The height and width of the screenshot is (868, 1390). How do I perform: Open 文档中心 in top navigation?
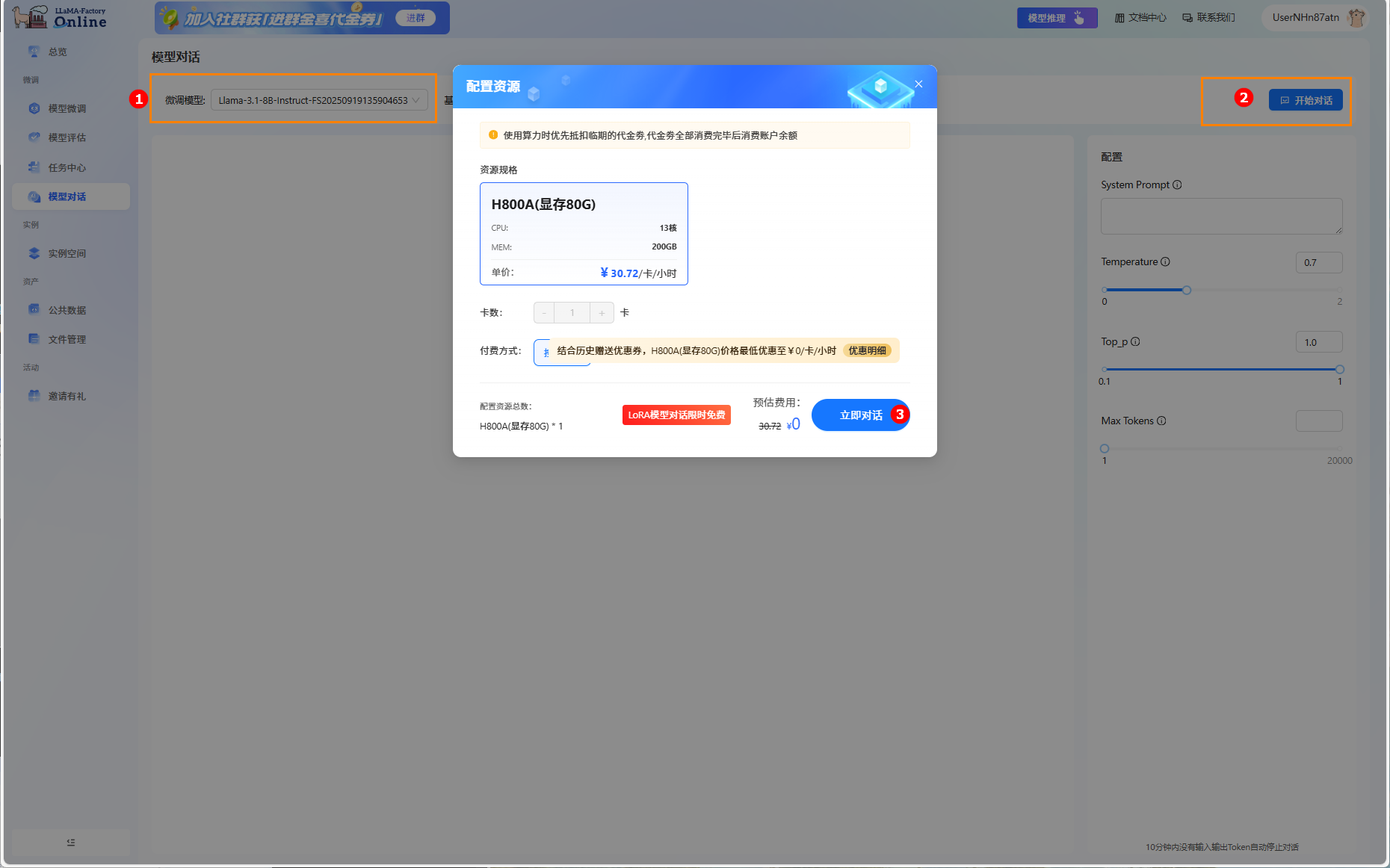coord(1140,18)
